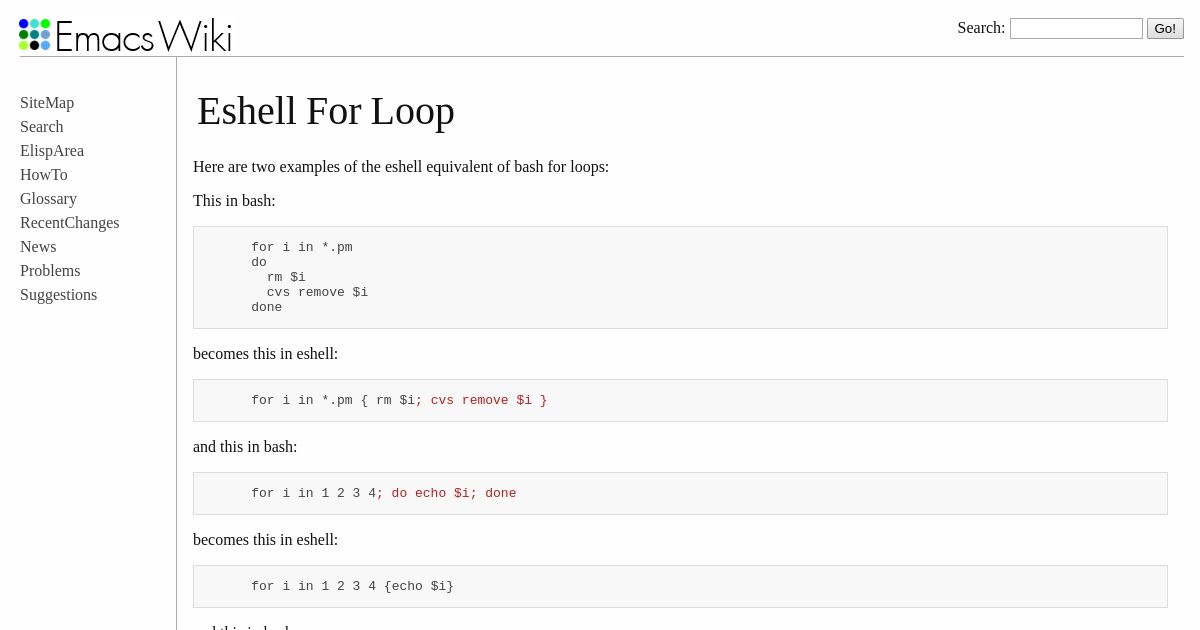Select the HowTo sidebar link

(x=44, y=175)
